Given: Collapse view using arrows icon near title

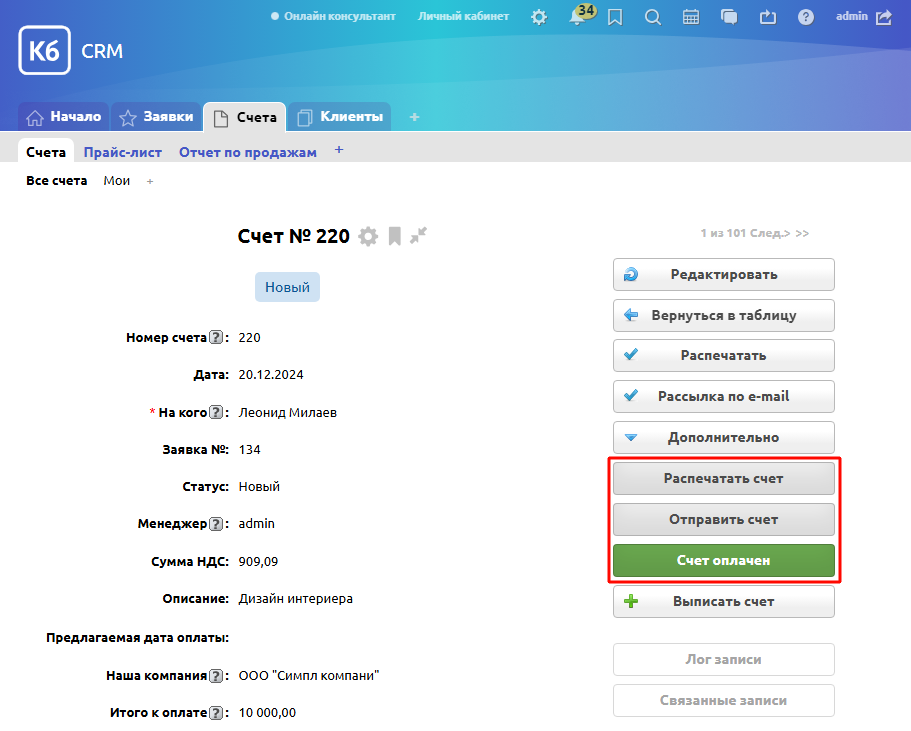Looking at the screenshot, I should 418,235.
